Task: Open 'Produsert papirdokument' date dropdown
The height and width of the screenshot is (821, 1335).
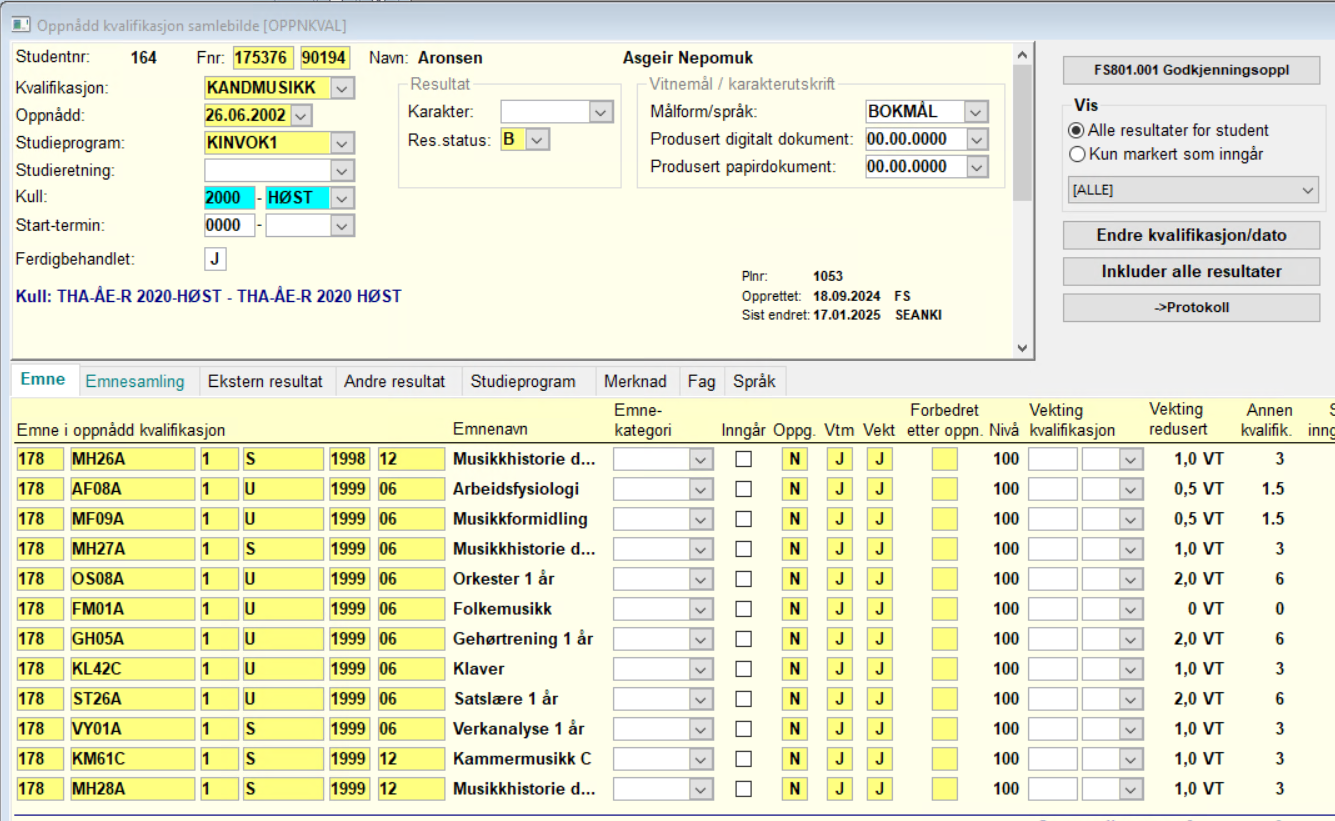Action: [977, 167]
